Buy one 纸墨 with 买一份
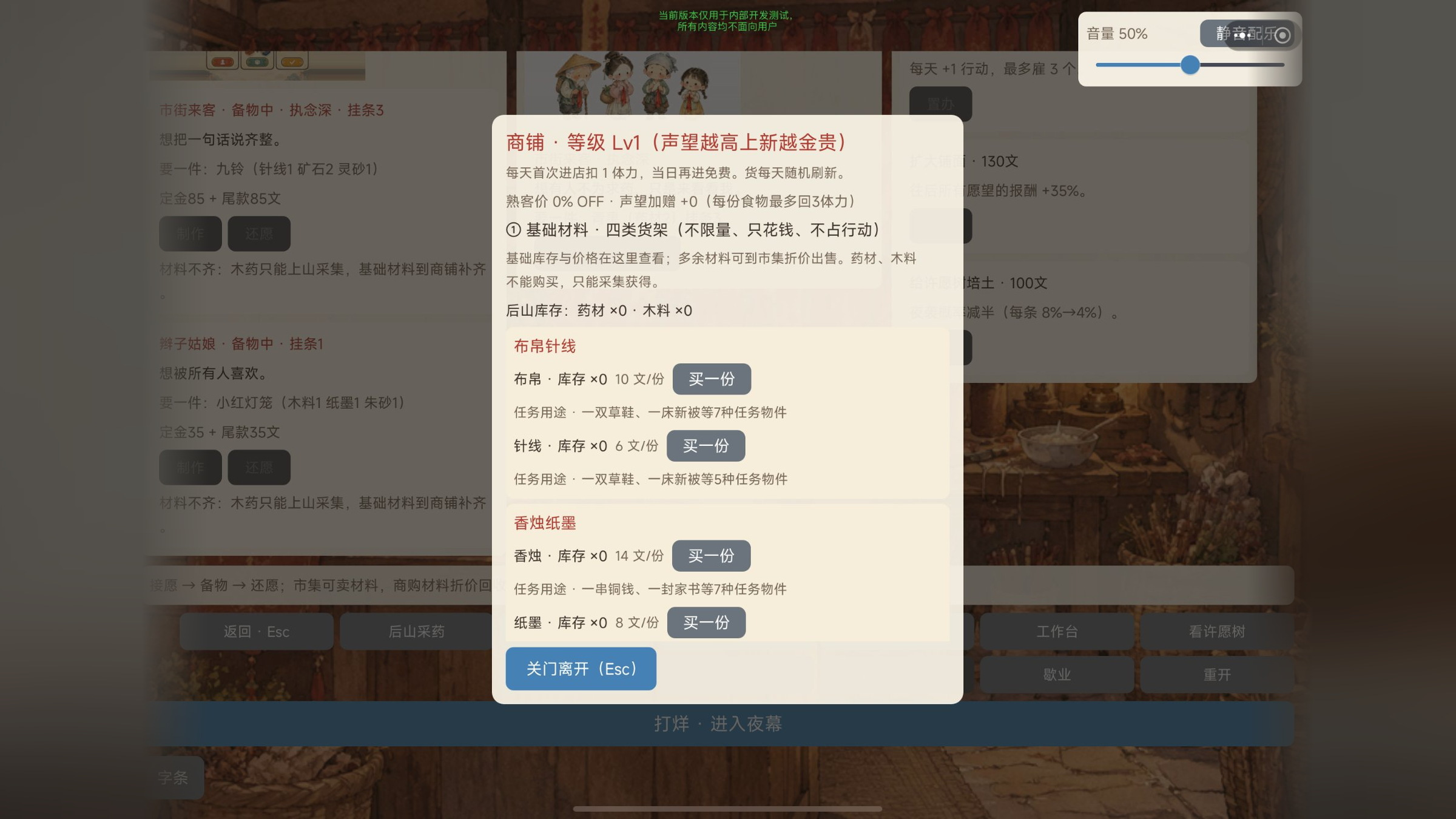1456x819 pixels. (x=706, y=622)
